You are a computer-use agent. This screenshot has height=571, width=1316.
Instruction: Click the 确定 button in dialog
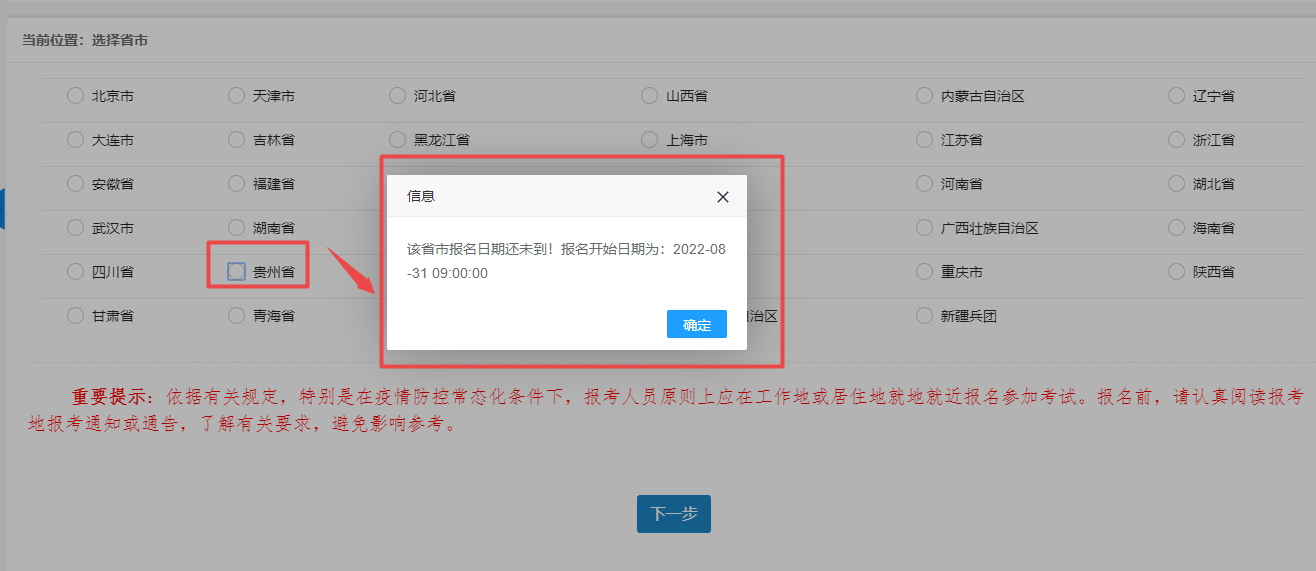point(696,324)
